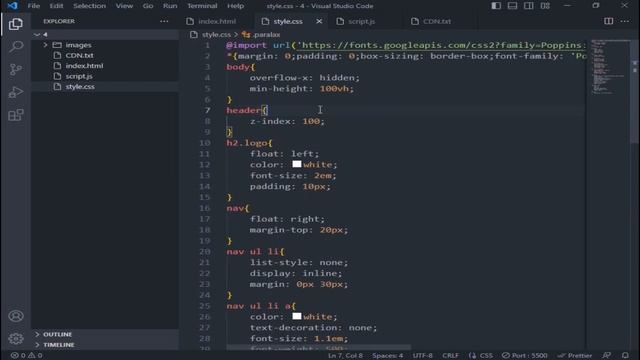Click white color swatch on line 12
This screenshot has width=640, height=360.
tap(297, 164)
